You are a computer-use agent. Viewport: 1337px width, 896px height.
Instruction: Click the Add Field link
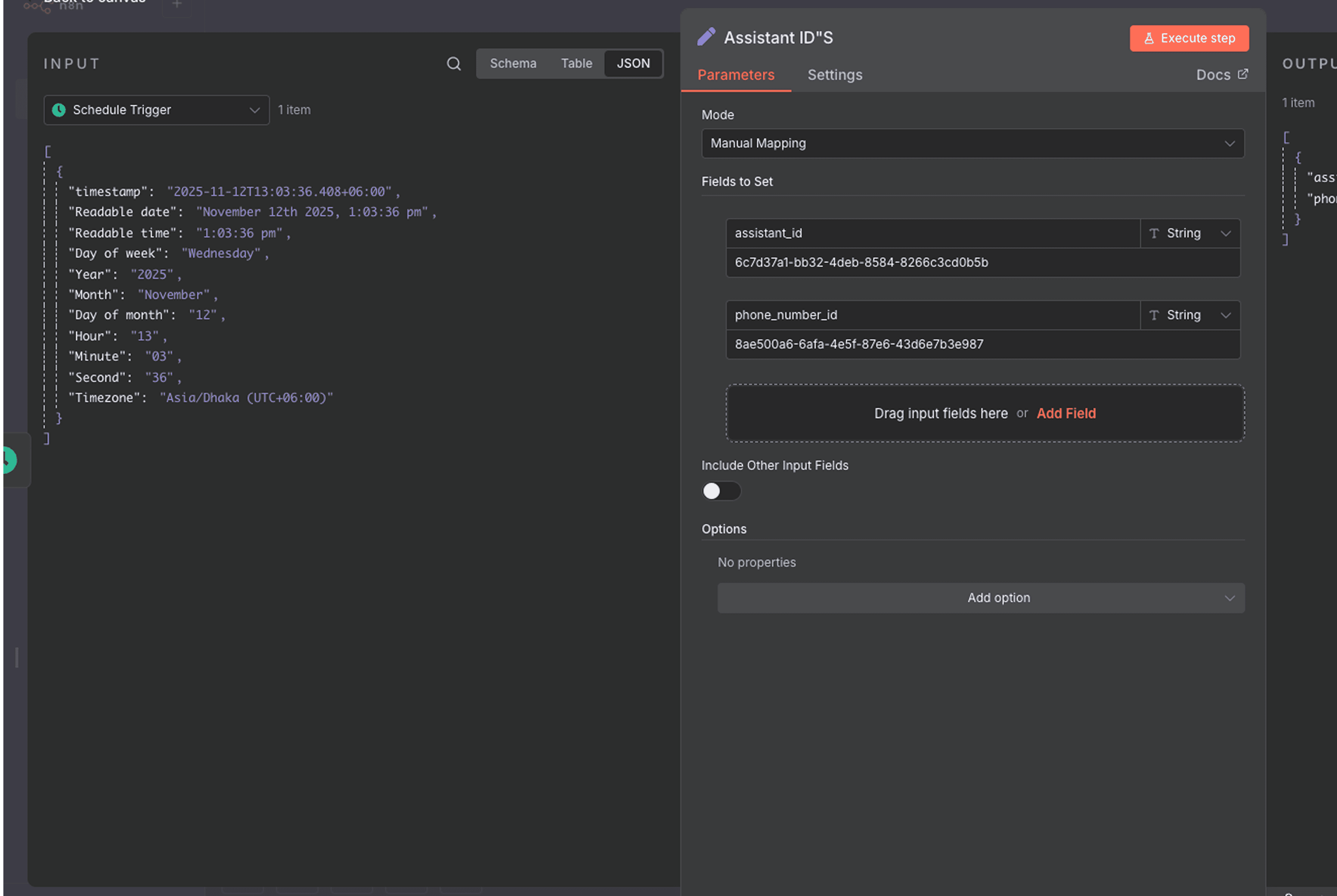[1066, 413]
